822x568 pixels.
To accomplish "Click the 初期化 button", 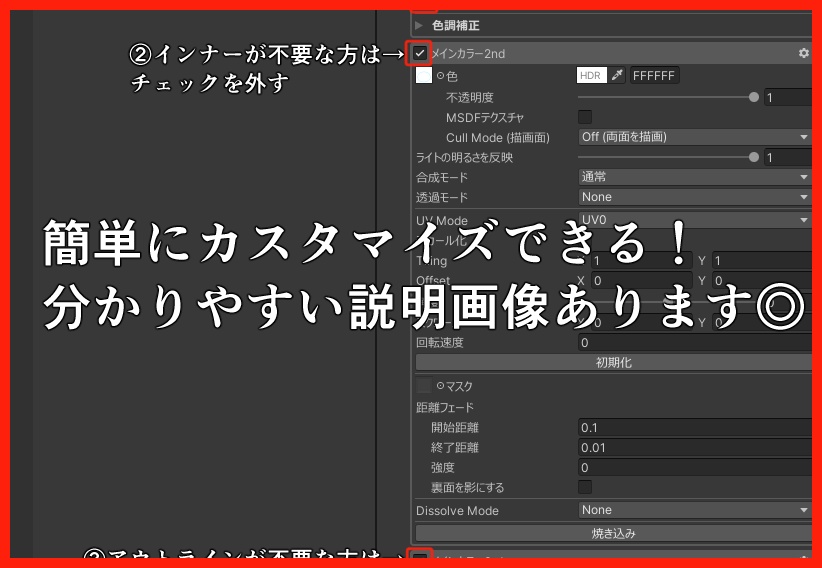I will (614, 362).
